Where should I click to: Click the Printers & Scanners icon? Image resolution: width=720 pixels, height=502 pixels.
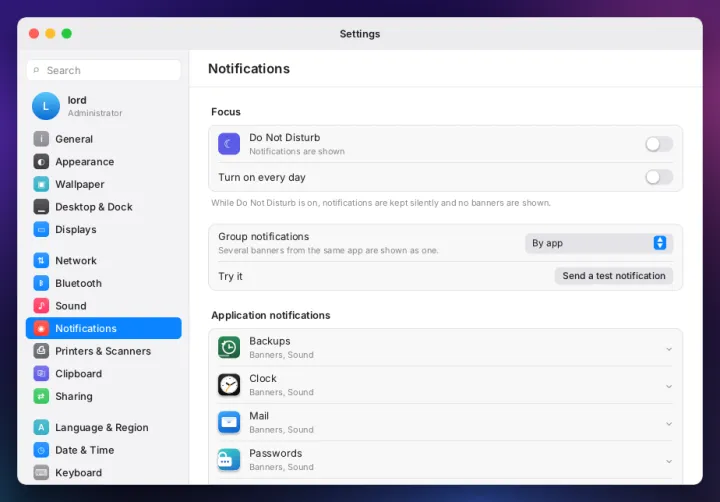[x=41, y=351]
